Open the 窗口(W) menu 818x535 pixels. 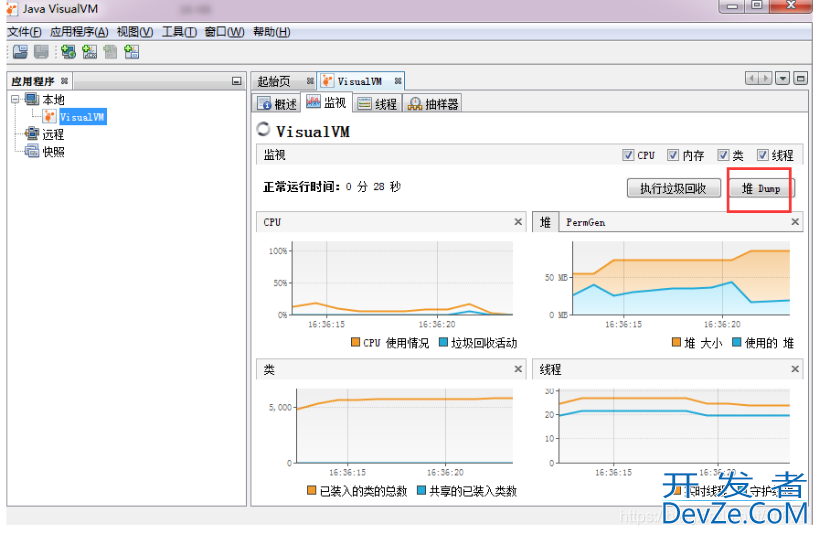(224, 32)
